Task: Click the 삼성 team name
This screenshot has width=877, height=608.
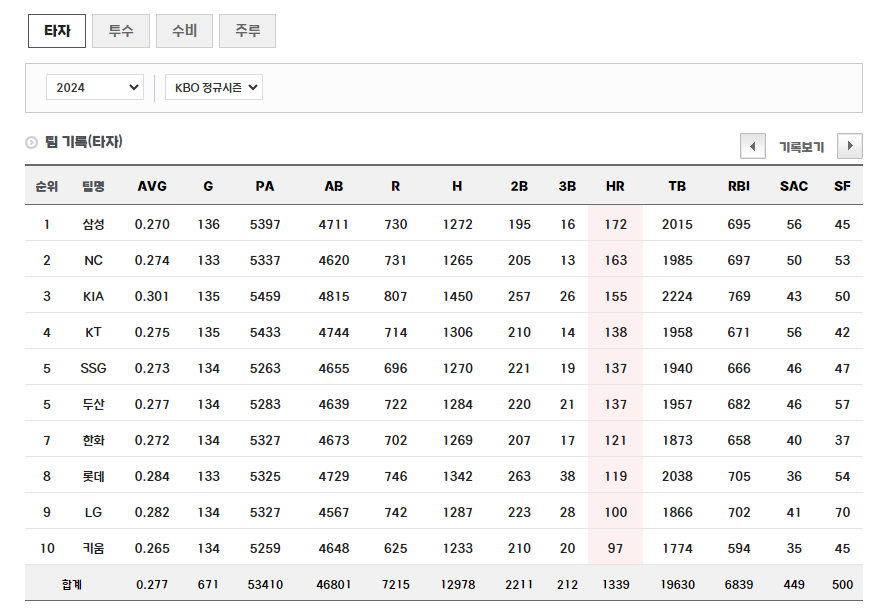Action: click(x=94, y=224)
